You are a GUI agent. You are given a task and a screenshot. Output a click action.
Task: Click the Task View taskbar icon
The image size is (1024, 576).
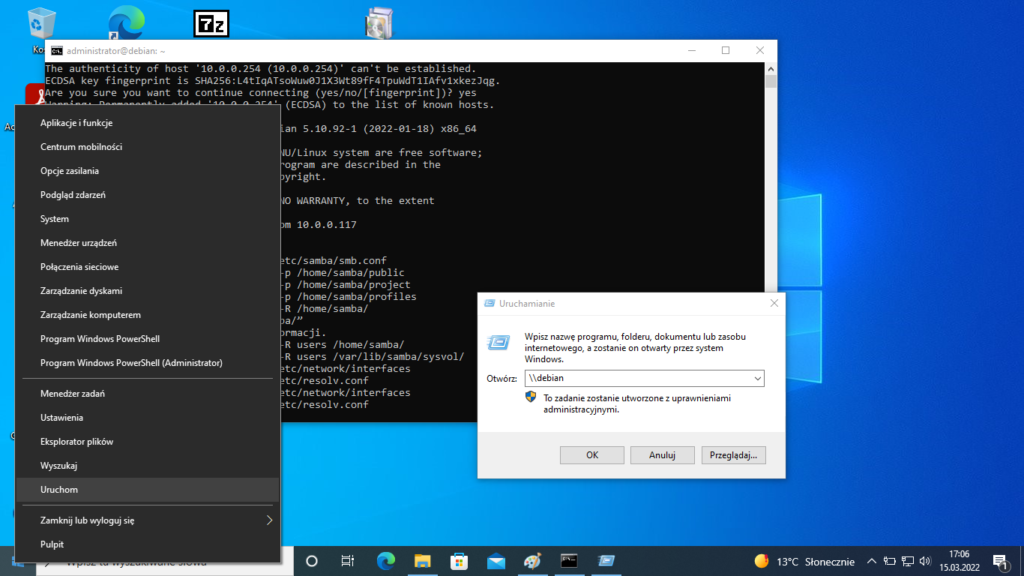(347, 561)
